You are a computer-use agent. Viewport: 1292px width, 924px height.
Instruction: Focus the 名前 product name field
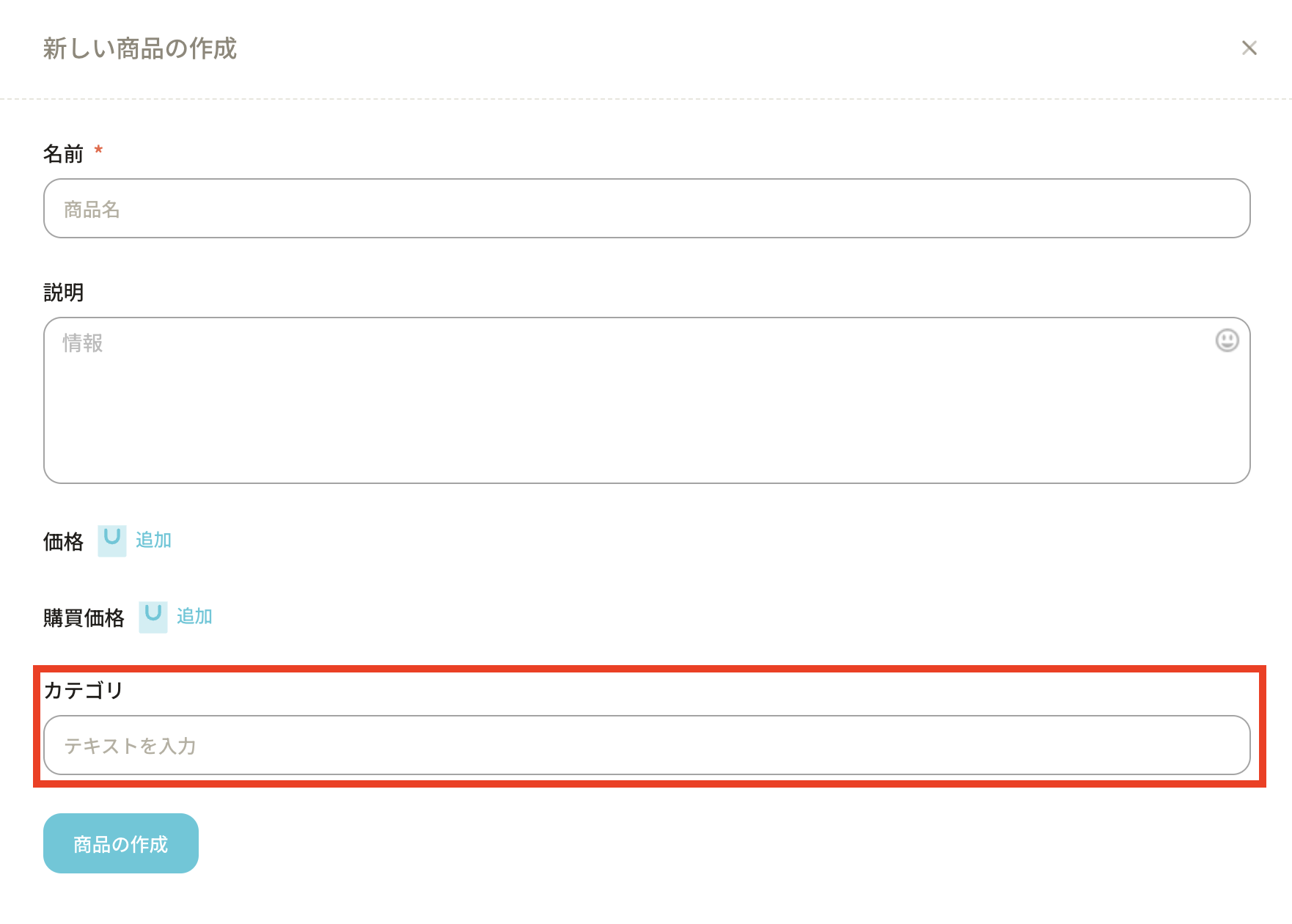[645, 208]
